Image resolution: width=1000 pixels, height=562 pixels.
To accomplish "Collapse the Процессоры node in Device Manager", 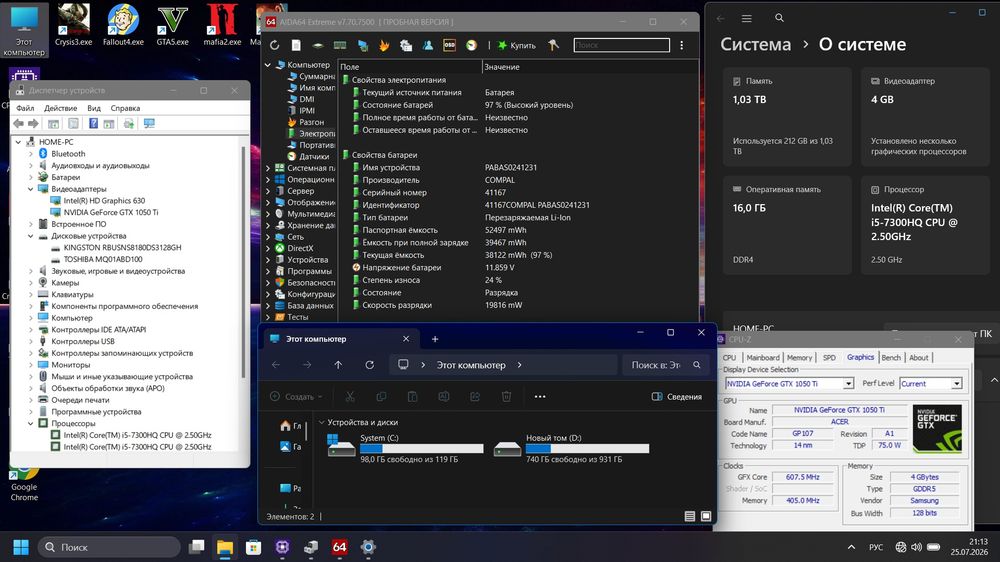I will point(31,424).
